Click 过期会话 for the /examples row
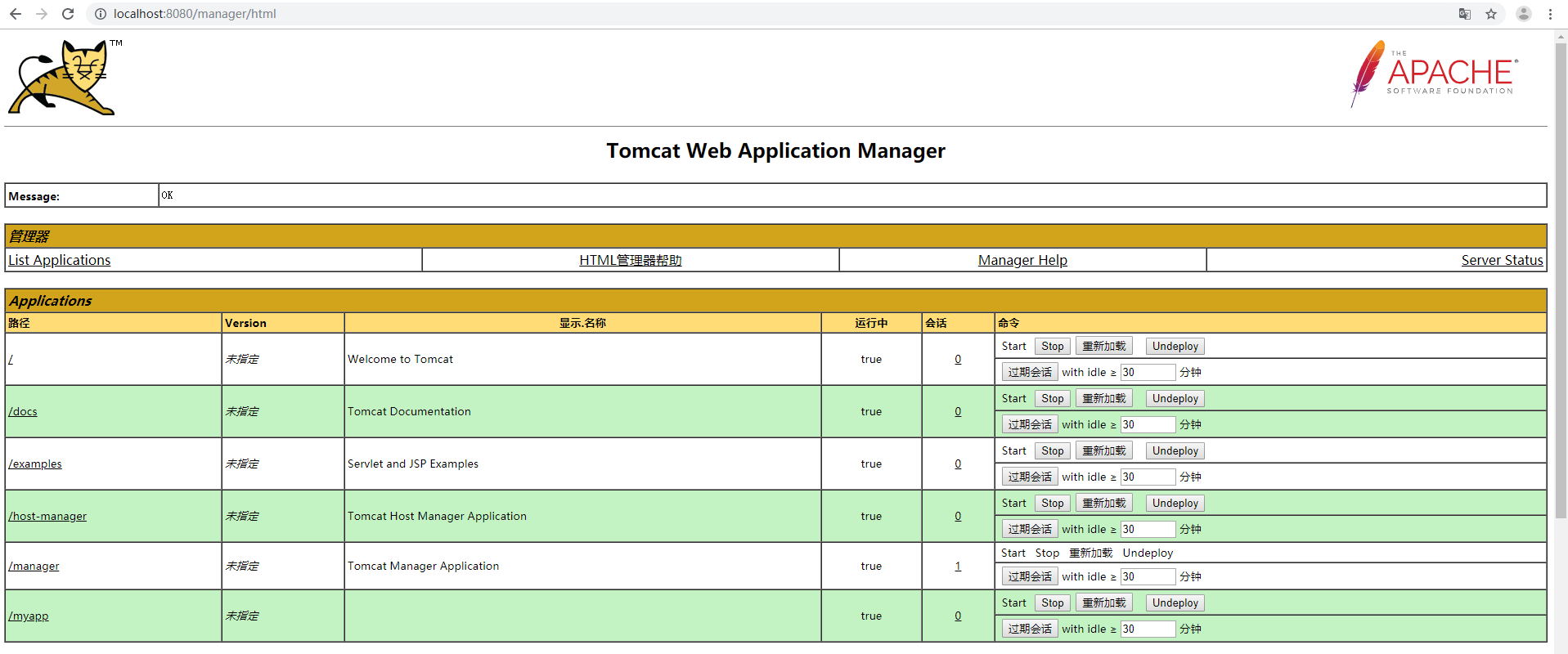The width and height of the screenshot is (1568, 654). [1030, 477]
